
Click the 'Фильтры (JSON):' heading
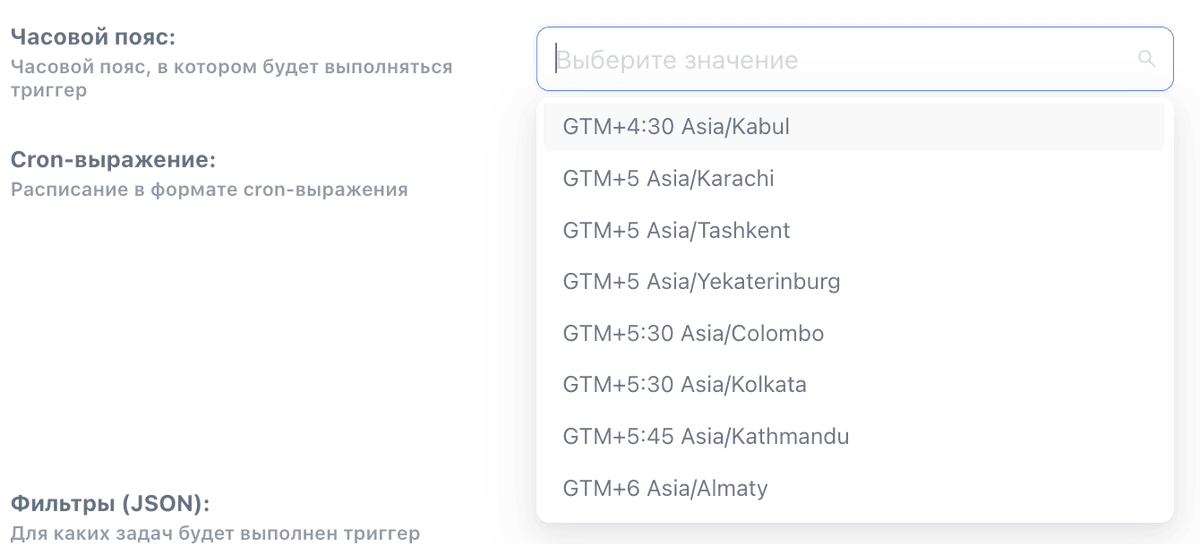pos(110,503)
